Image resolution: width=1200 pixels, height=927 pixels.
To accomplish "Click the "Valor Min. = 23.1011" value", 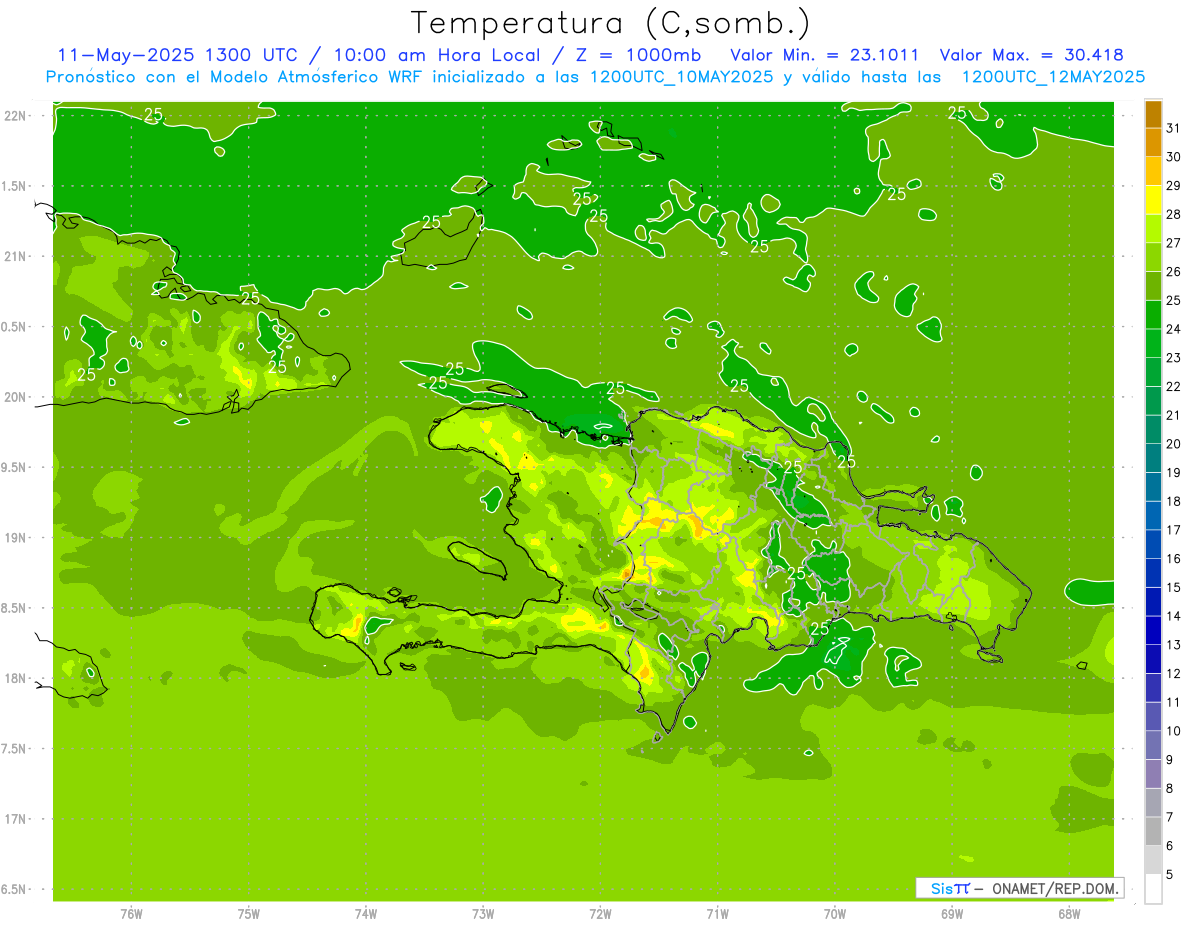I will pyautogui.click(x=825, y=55).
